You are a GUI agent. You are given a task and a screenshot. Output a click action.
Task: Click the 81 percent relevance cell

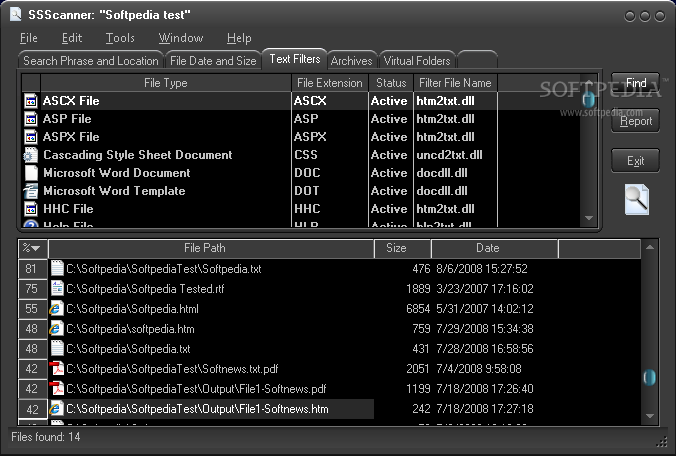pyautogui.click(x=33, y=269)
